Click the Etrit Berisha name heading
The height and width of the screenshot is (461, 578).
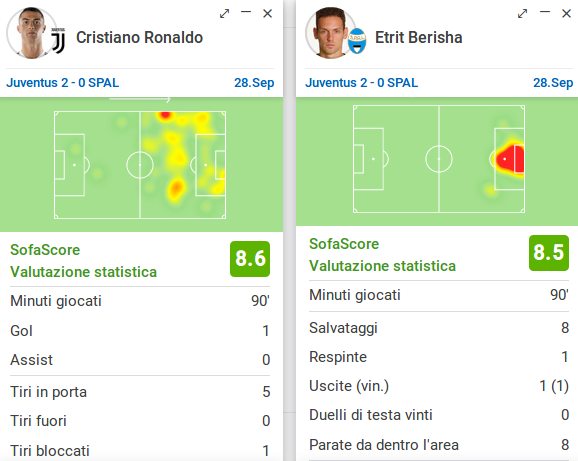(x=419, y=38)
